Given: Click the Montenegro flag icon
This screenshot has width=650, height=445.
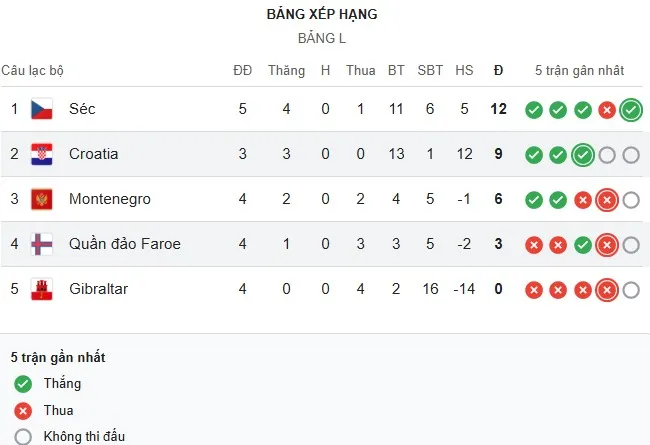Looking at the screenshot, I should [41, 199].
